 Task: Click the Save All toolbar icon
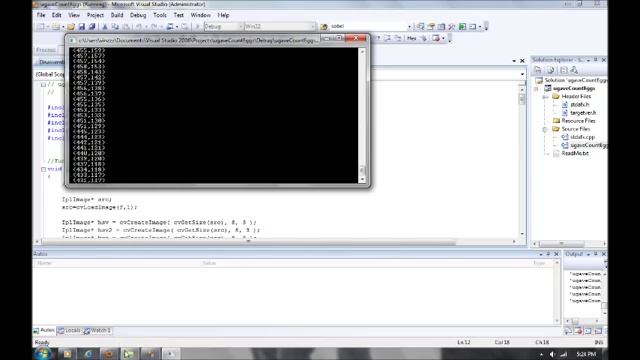pos(92,27)
